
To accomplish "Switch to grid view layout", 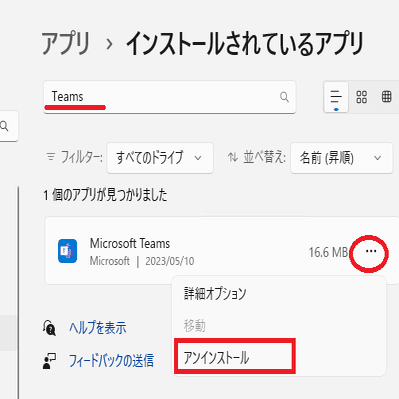I will pyautogui.click(x=362, y=97).
